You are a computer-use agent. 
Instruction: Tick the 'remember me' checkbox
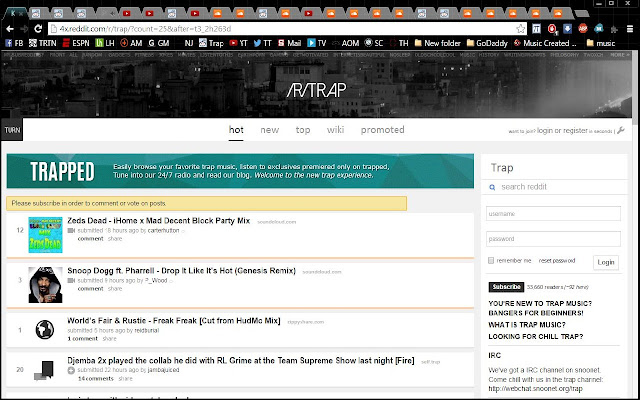coord(491,260)
